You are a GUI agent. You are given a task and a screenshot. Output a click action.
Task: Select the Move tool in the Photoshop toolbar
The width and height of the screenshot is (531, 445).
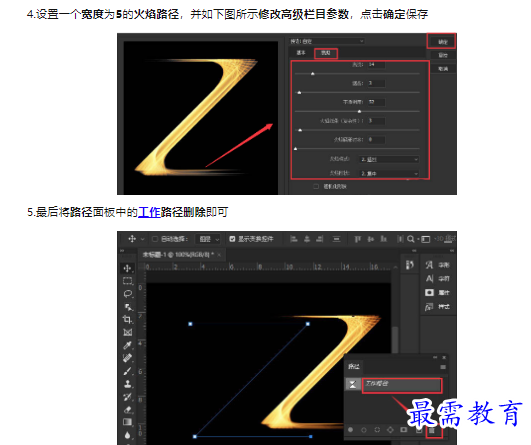tap(128, 269)
